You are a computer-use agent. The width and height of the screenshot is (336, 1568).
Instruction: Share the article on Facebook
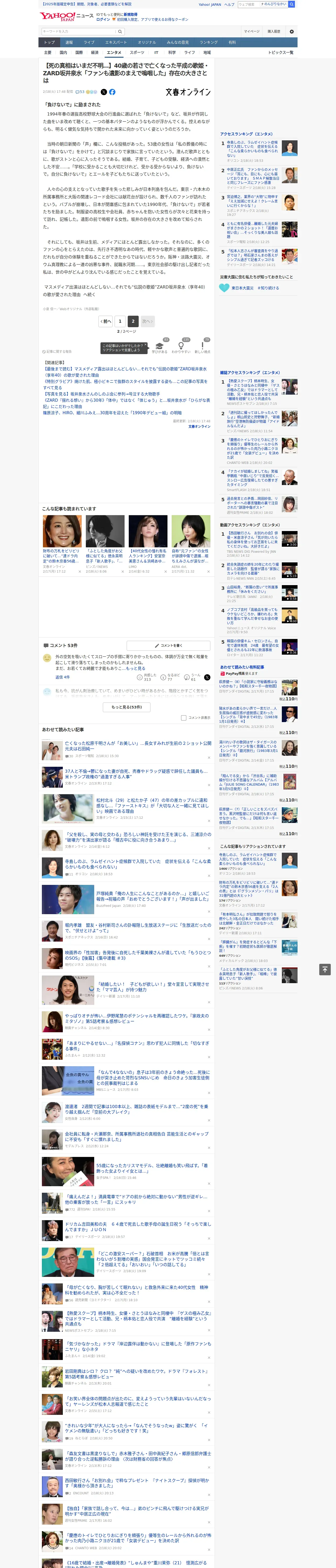click(112, 92)
